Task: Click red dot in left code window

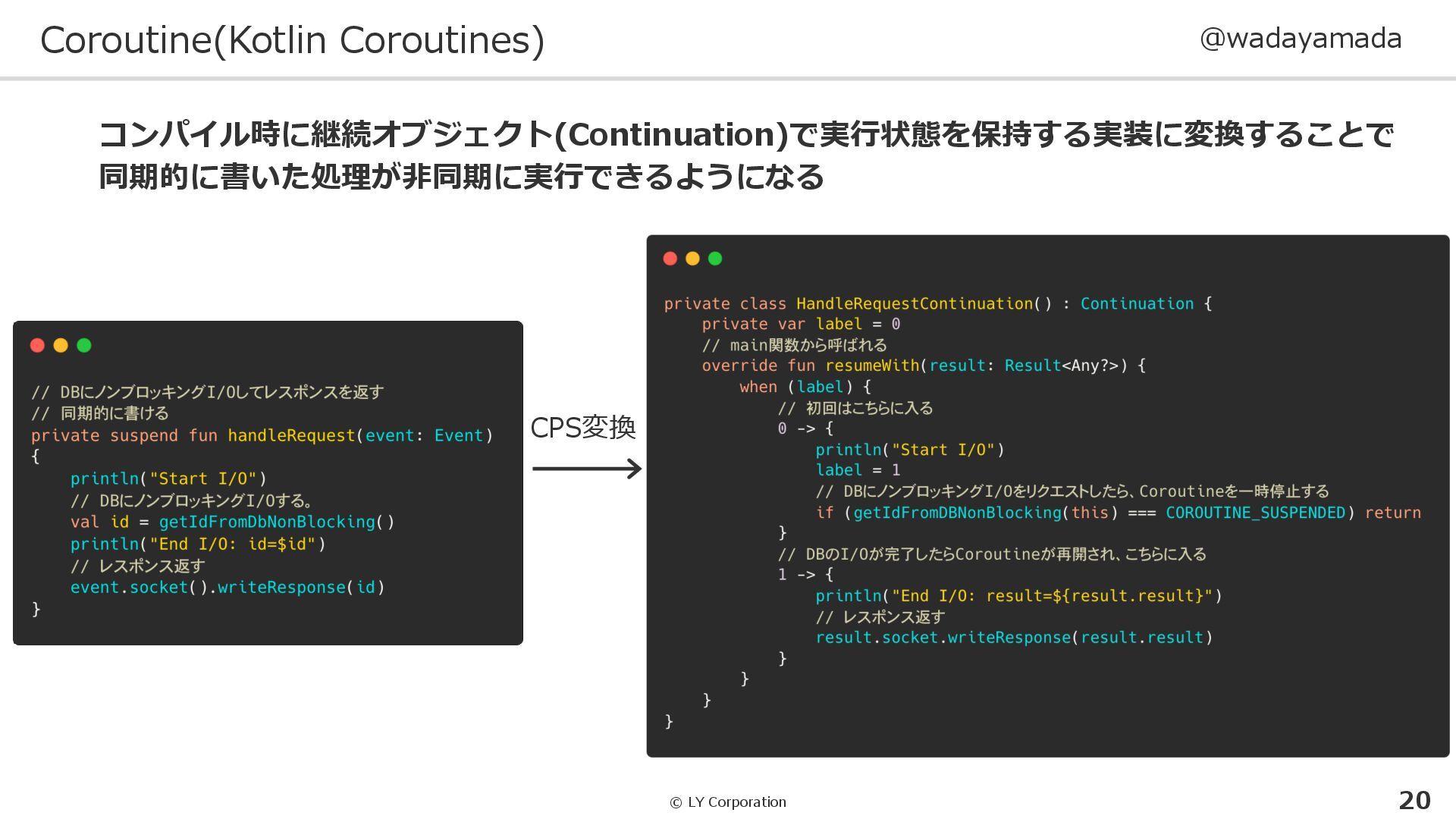Action: tap(37, 346)
